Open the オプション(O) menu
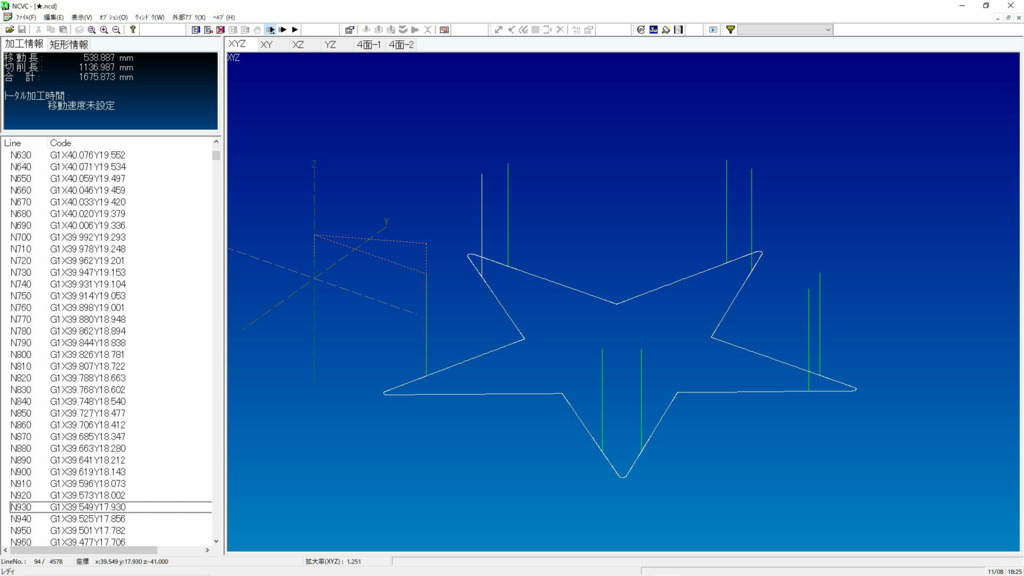1024x576 pixels. click(113, 17)
